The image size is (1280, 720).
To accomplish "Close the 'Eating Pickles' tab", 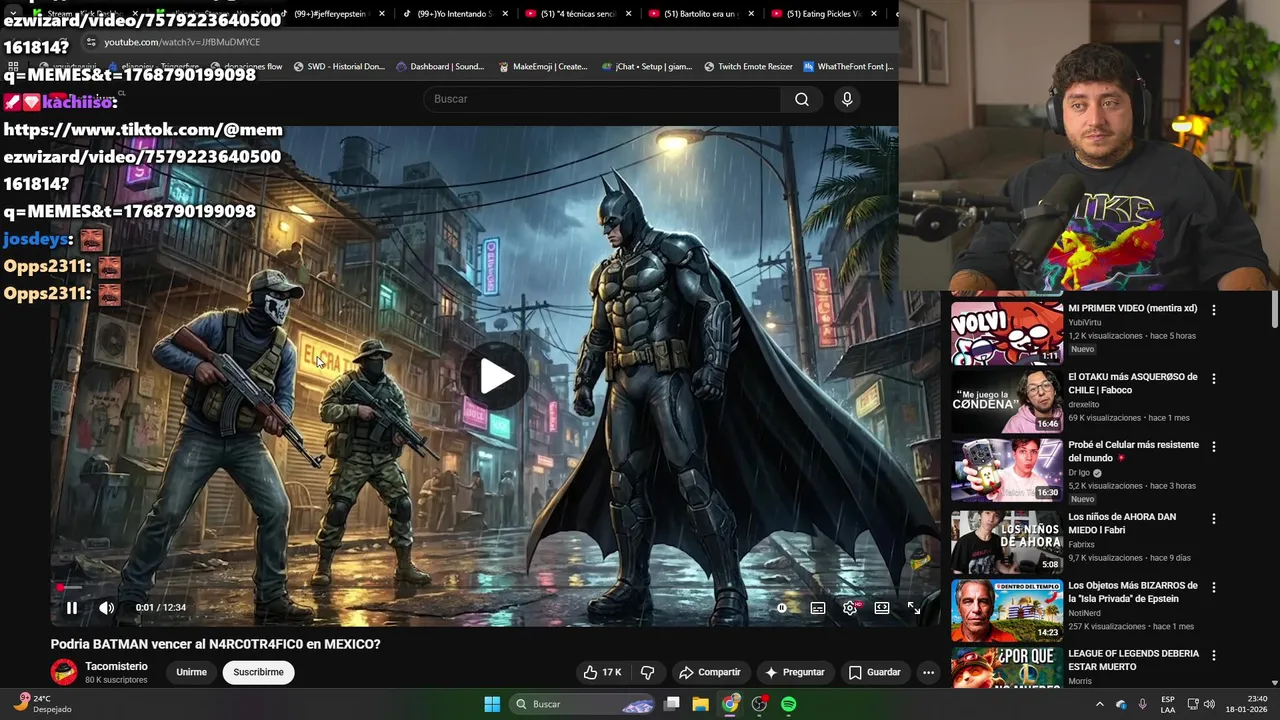I will click(x=874, y=14).
